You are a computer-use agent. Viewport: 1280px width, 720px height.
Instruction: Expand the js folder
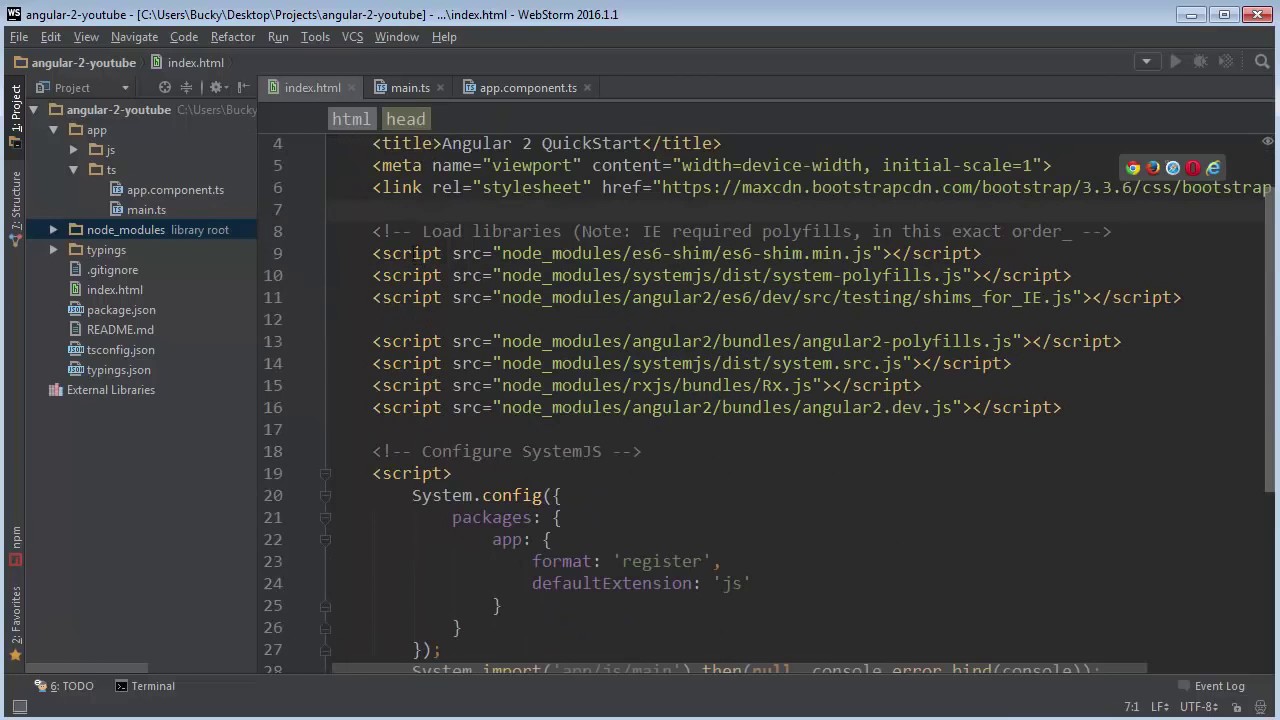74,150
